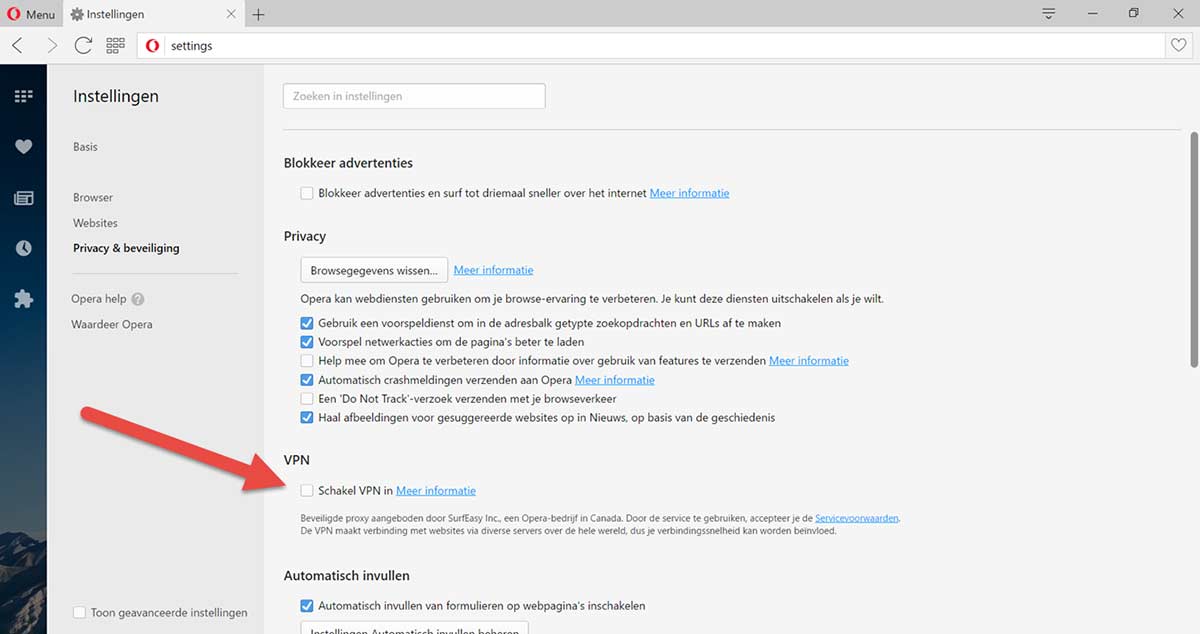Click the Automatisch invullen section heading
This screenshot has width=1200, height=634.
(347, 576)
